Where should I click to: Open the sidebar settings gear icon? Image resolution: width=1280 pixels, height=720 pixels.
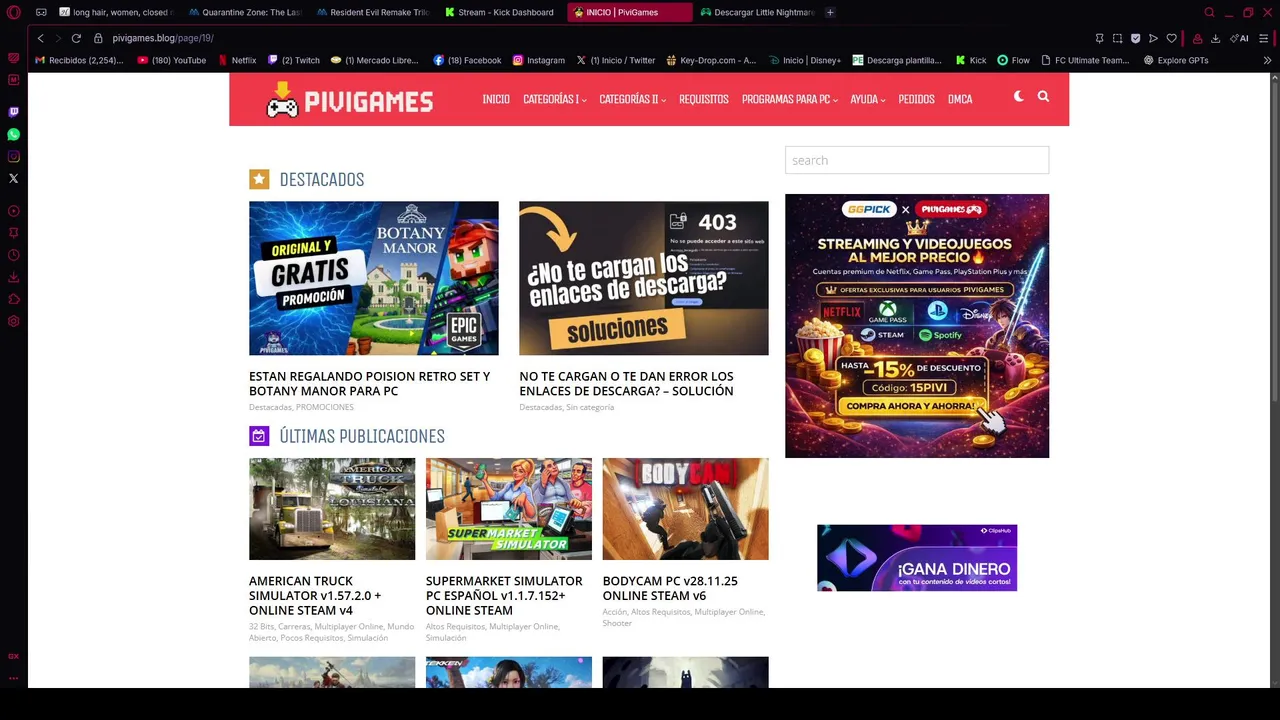coord(14,321)
